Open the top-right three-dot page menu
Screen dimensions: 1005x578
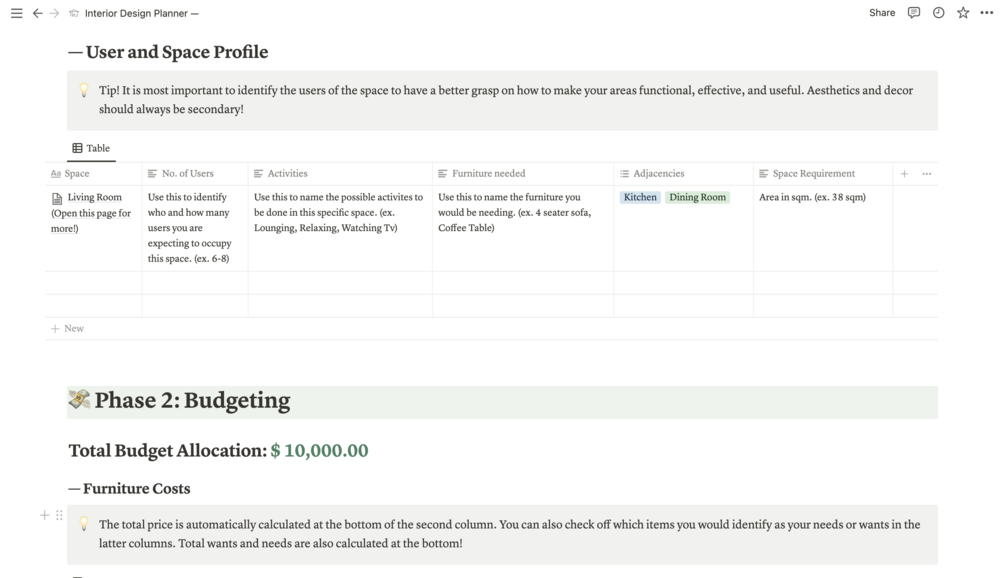click(x=986, y=13)
